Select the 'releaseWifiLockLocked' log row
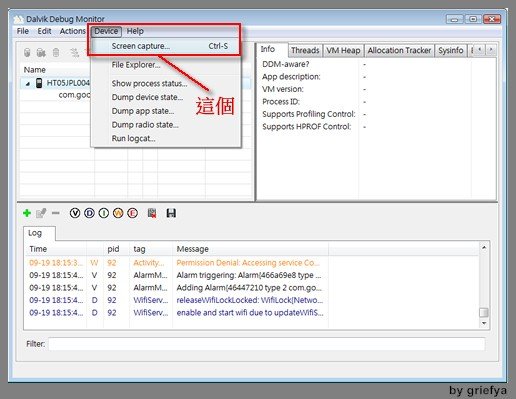516x399 pixels. (252, 300)
